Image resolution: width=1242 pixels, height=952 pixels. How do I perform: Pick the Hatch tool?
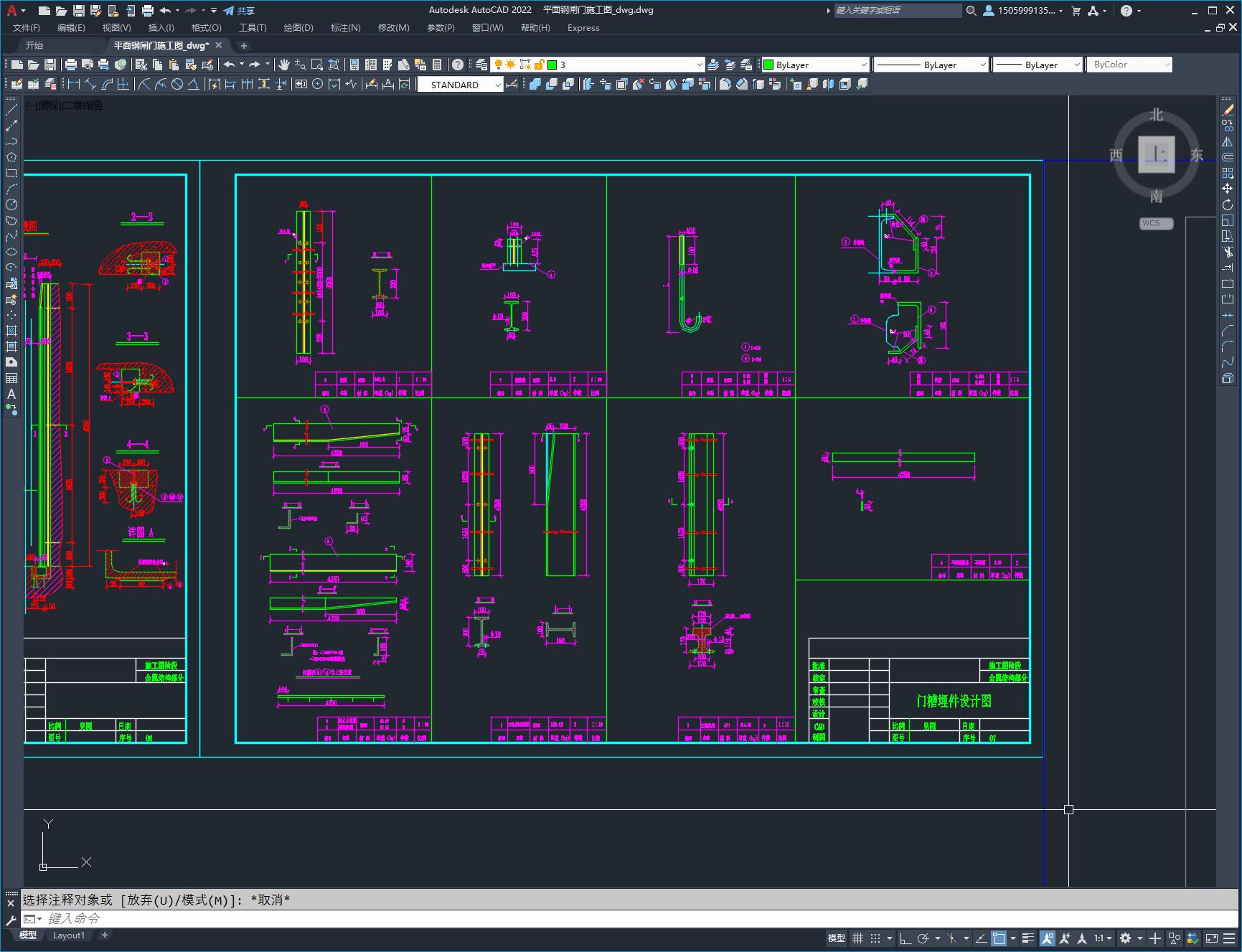[x=11, y=331]
